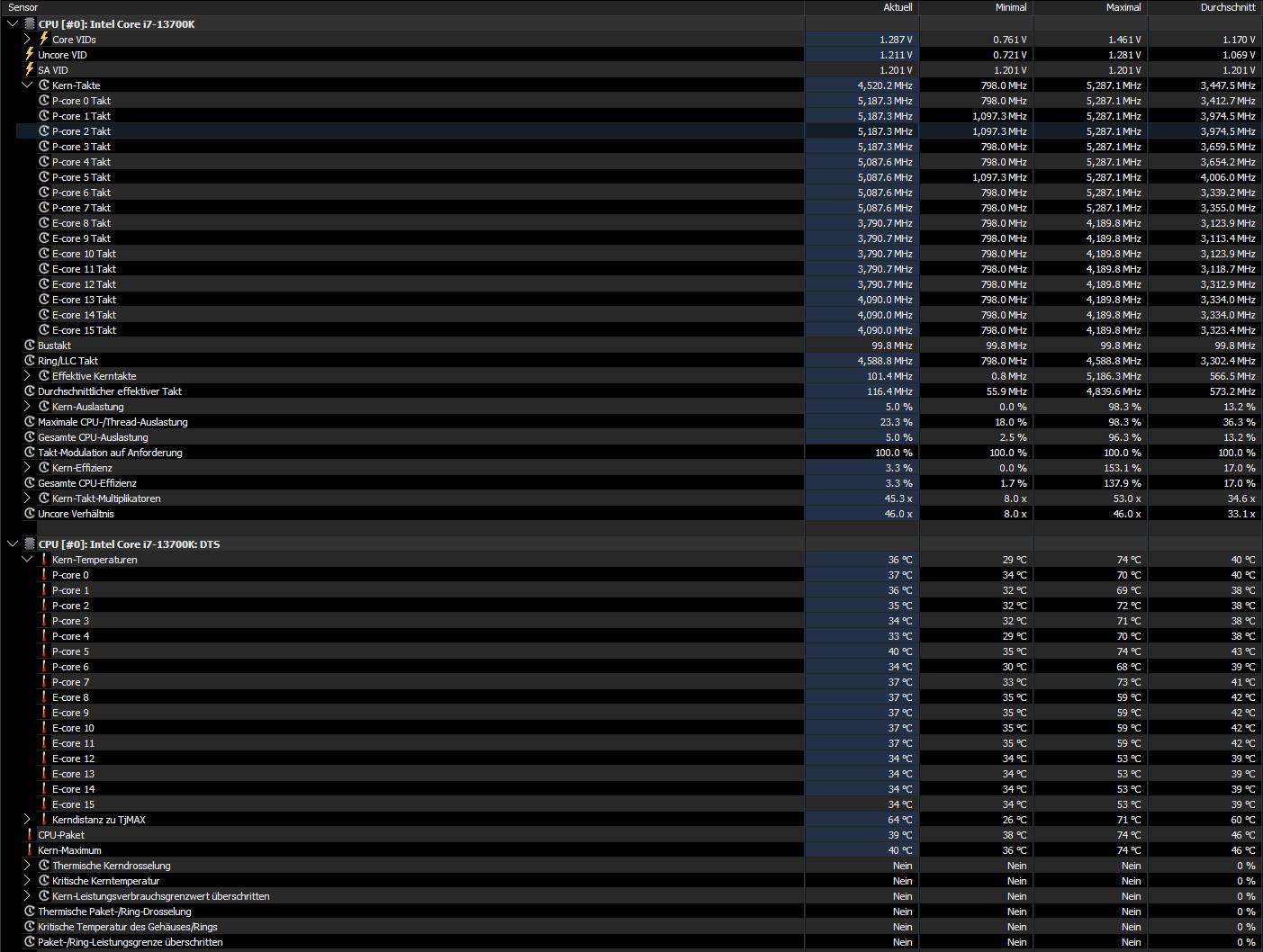Viewport: 1263px width, 952px height.
Task: Click the lightning icon of Uncore VID
Action: point(30,54)
